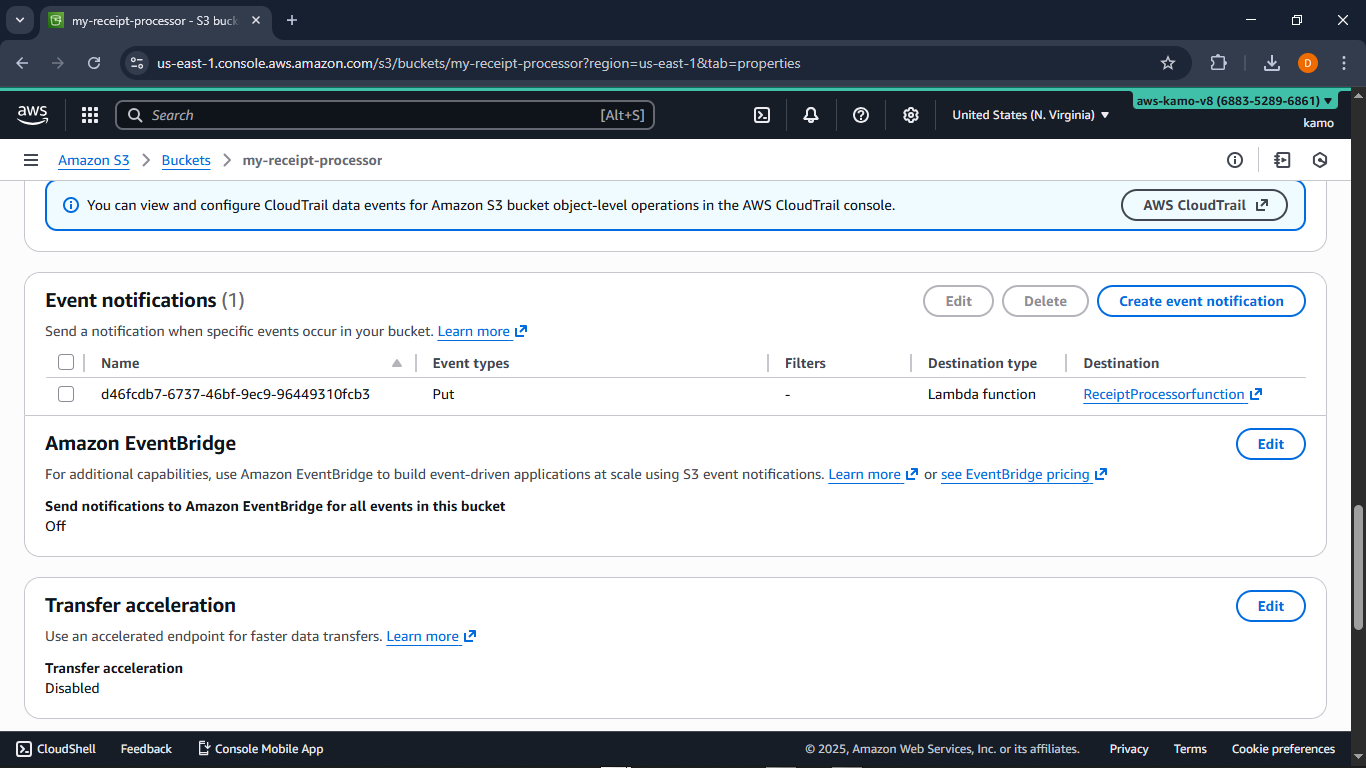The width and height of the screenshot is (1366, 768).
Task: Click the info icon near the breadcrumb row
Action: 1235,160
